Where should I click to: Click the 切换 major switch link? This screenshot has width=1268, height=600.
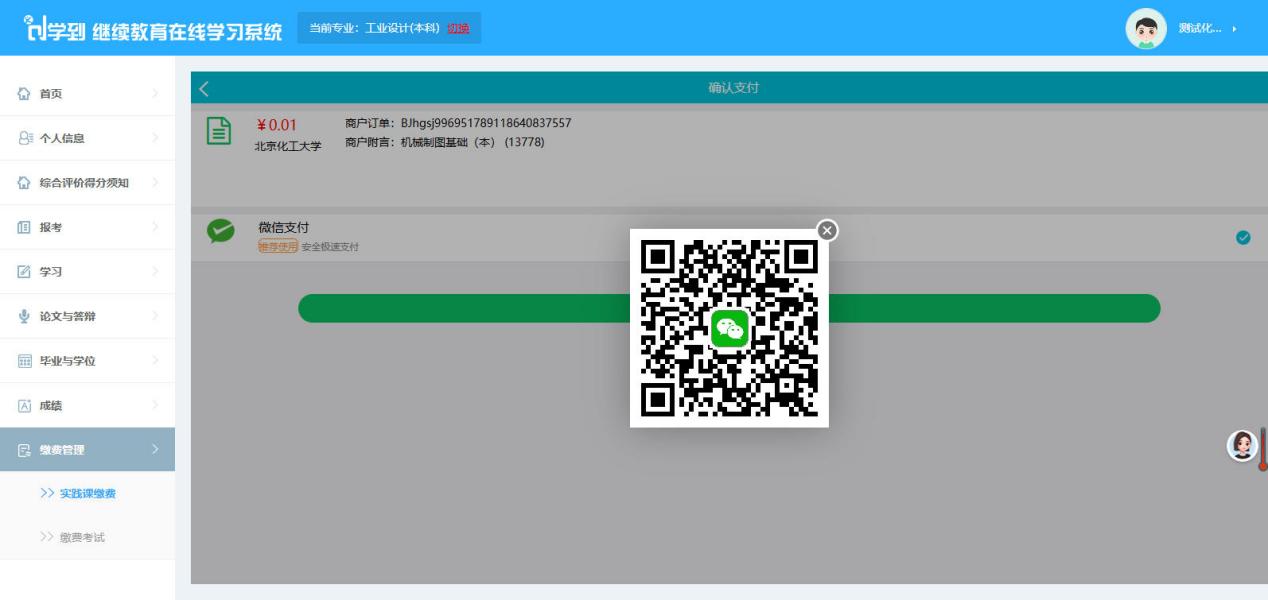pos(458,28)
